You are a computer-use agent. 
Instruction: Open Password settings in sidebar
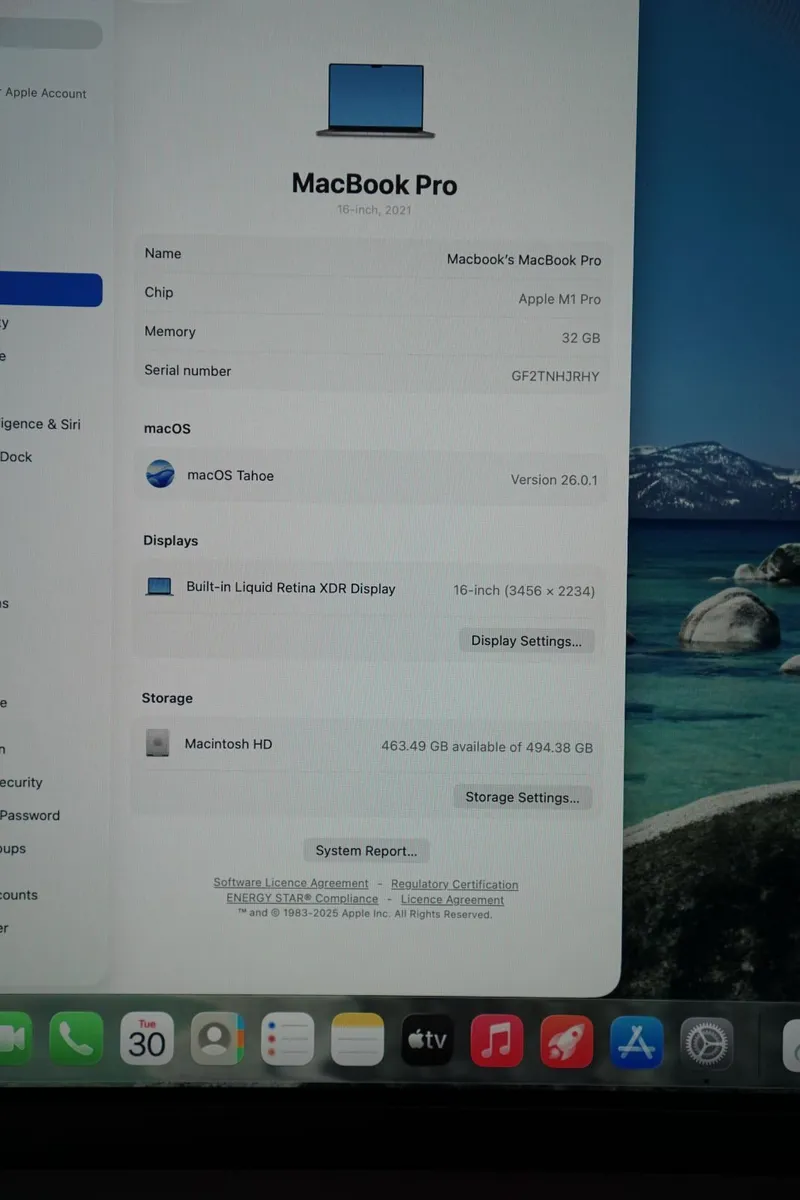click(x=30, y=816)
